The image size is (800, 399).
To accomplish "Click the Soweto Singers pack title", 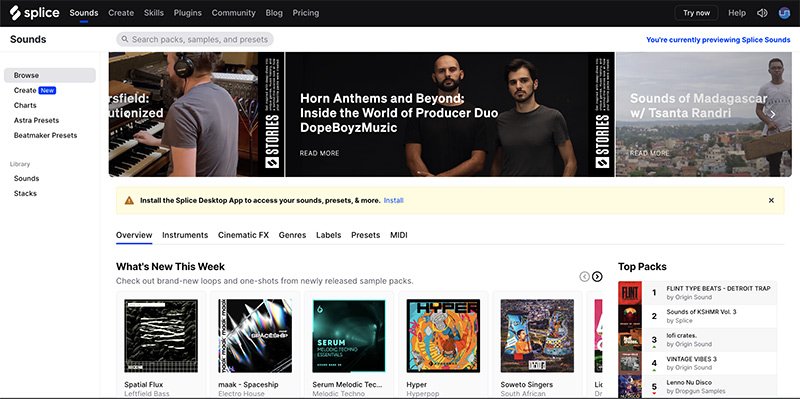I will point(526,384).
